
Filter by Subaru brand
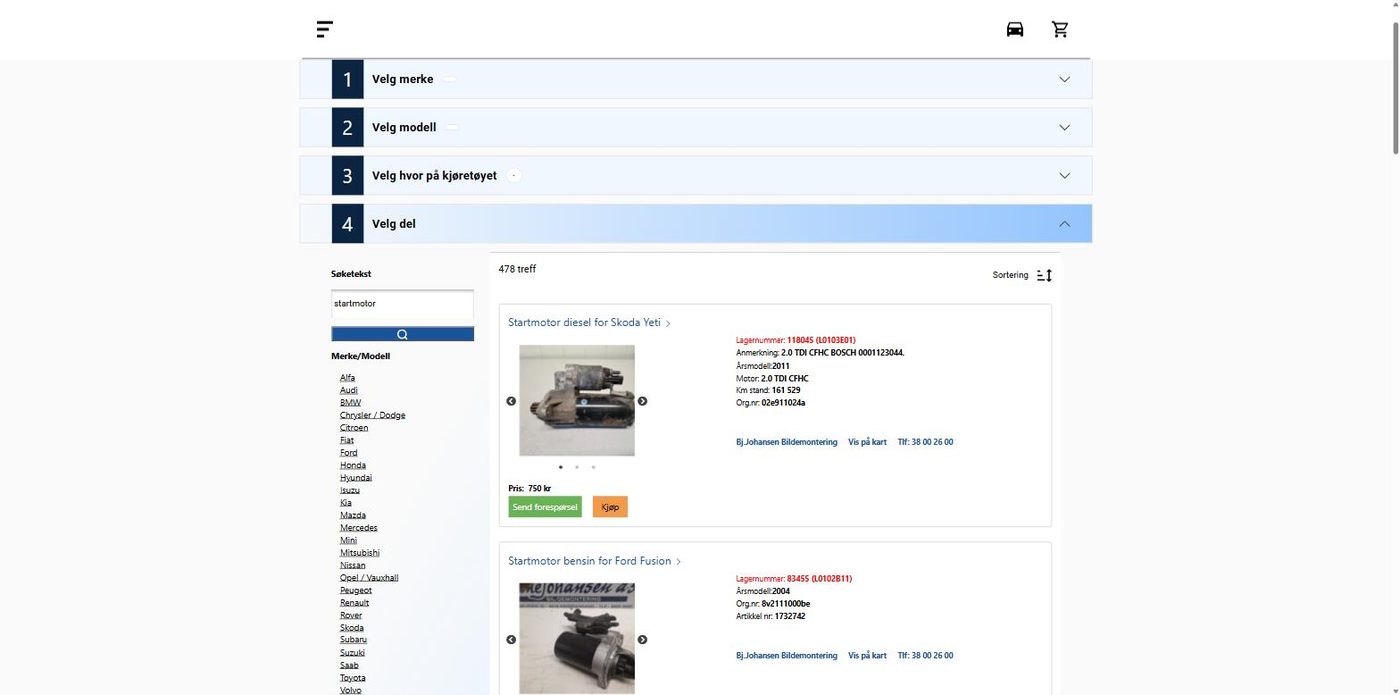tap(353, 640)
